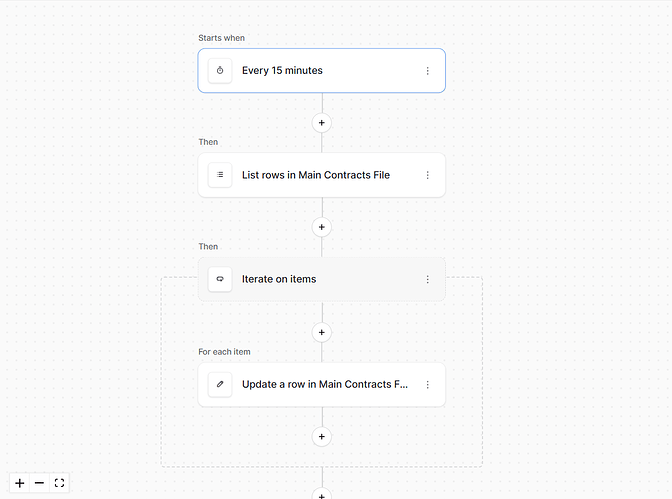Zoom in on the workflow canvas
The image size is (672, 499).
point(20,483)
